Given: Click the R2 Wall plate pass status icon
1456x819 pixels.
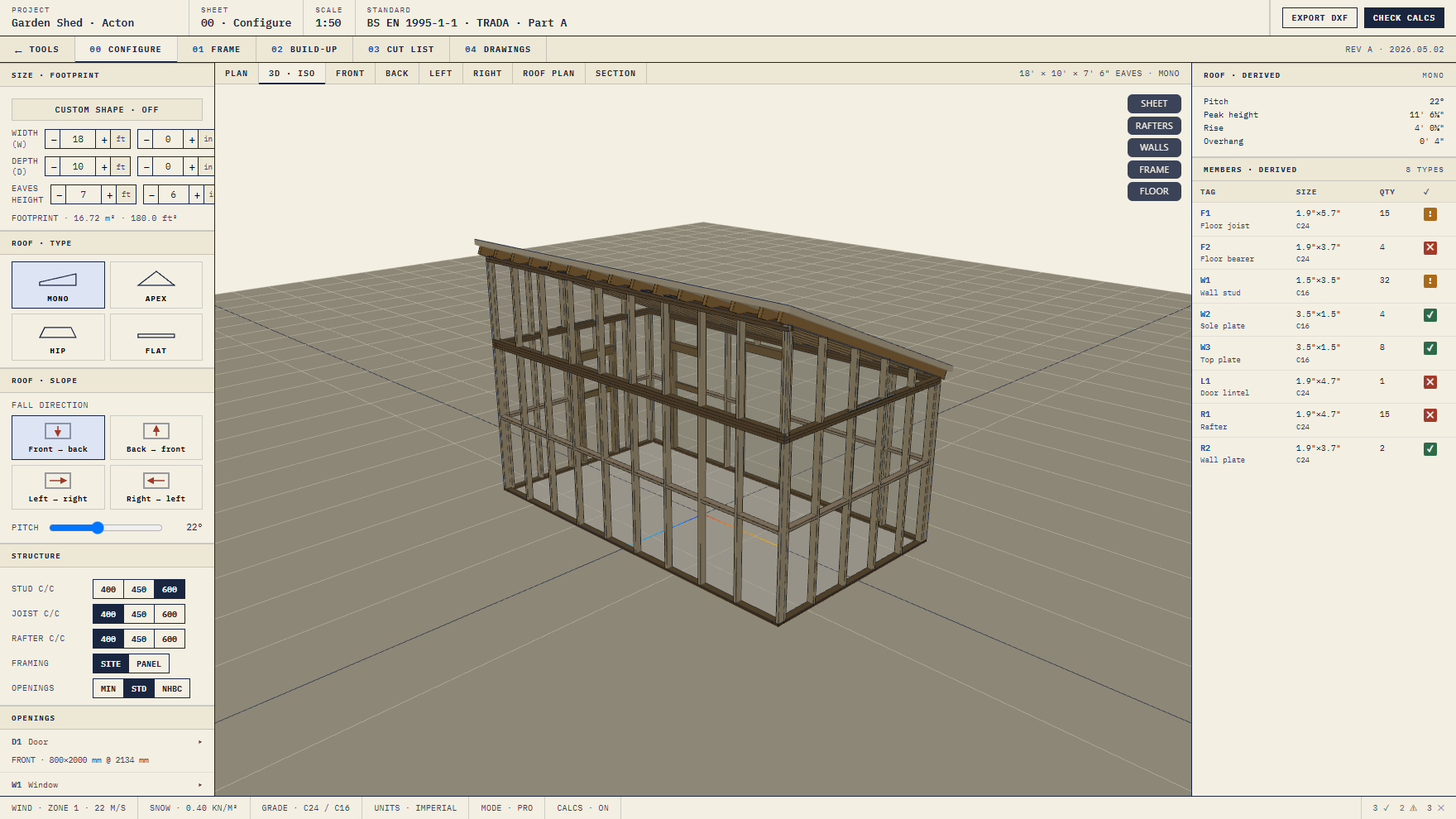Looking at the screenshot, I should tap(1430, 448).
